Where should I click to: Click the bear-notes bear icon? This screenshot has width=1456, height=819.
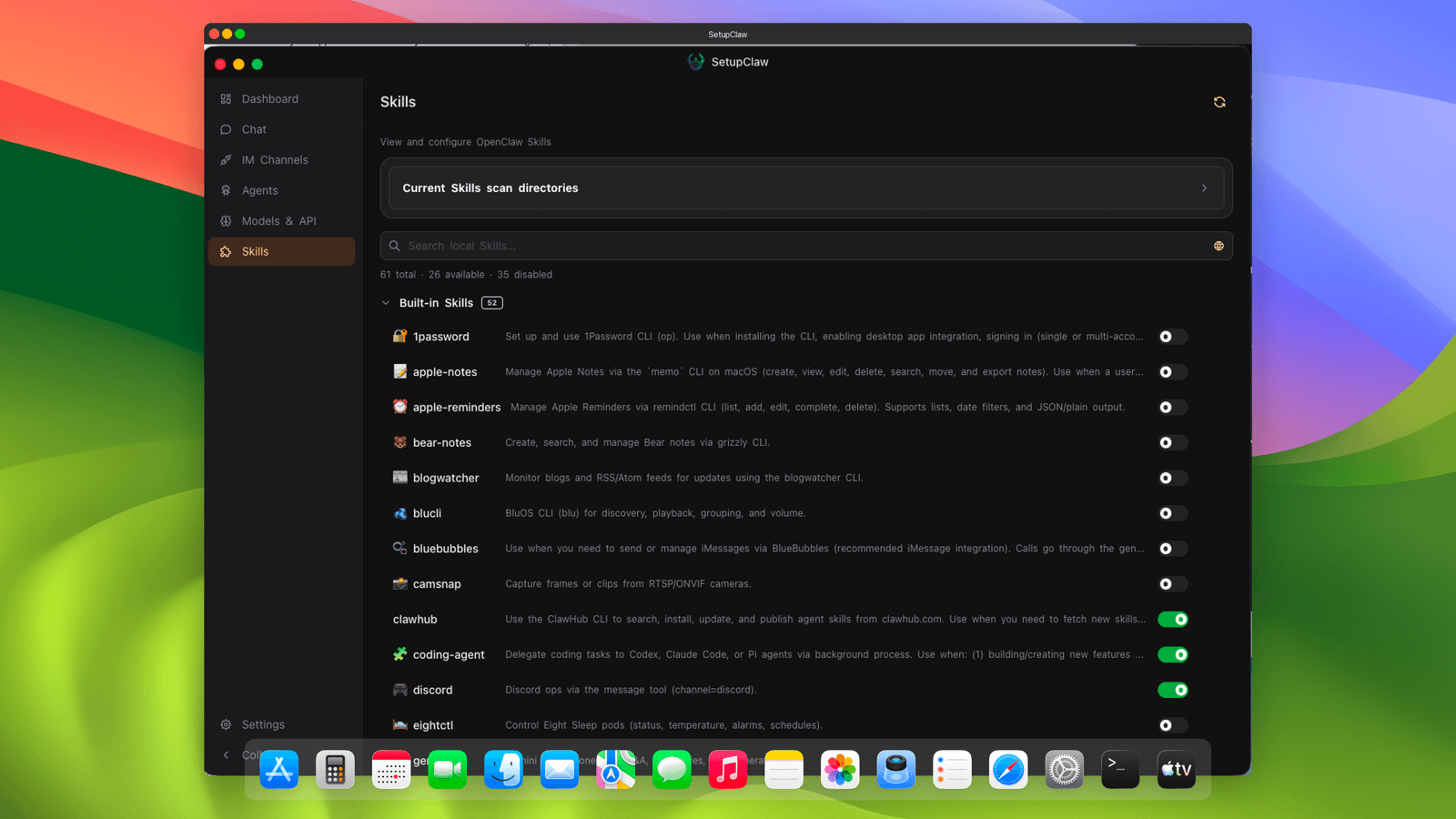pyautogui.click(x=399, y=442)
